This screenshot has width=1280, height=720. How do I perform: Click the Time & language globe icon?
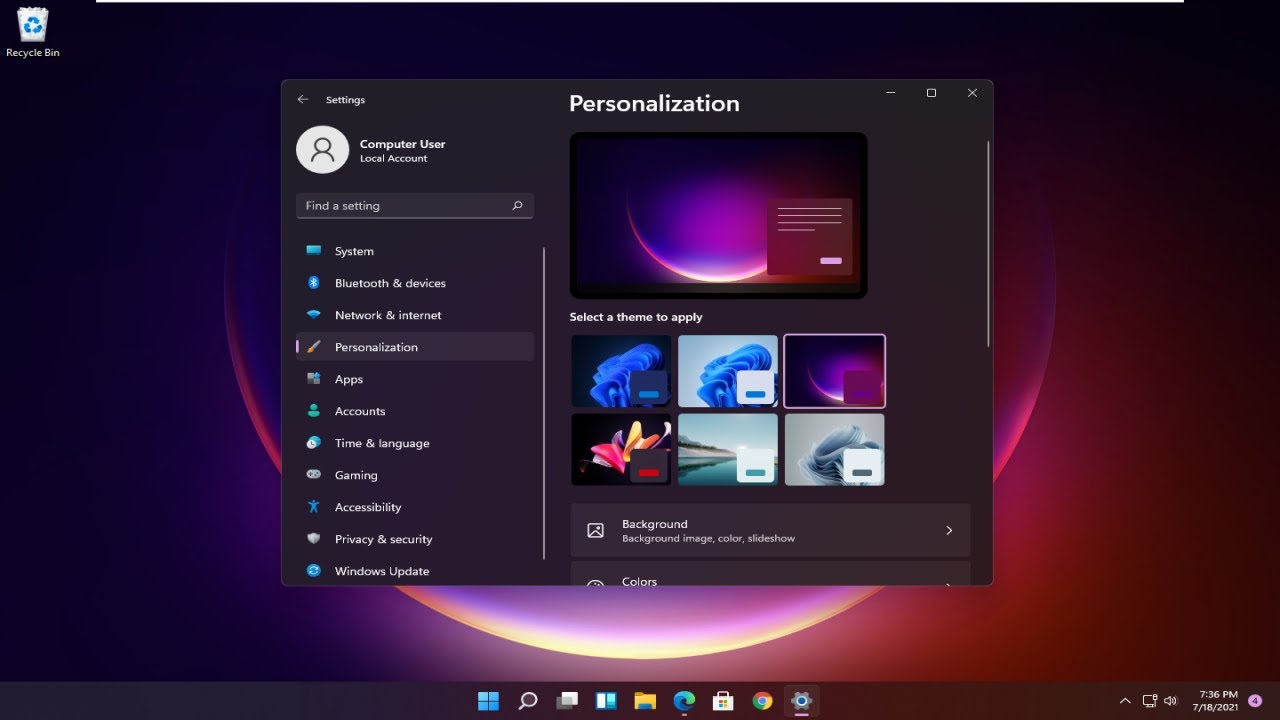314,443
